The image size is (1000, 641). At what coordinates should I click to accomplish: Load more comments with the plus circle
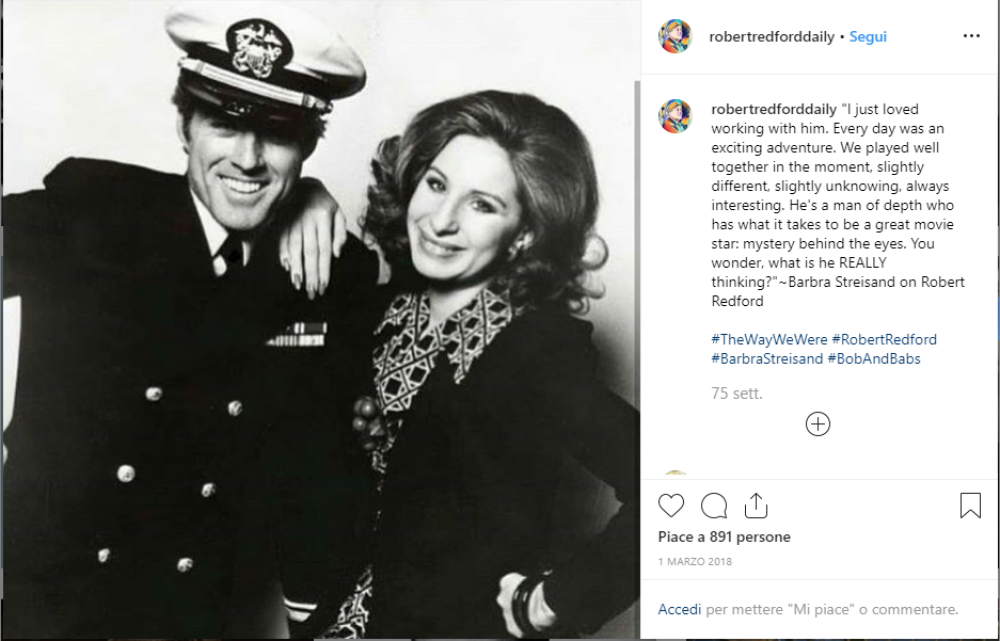tap(818, 424)
